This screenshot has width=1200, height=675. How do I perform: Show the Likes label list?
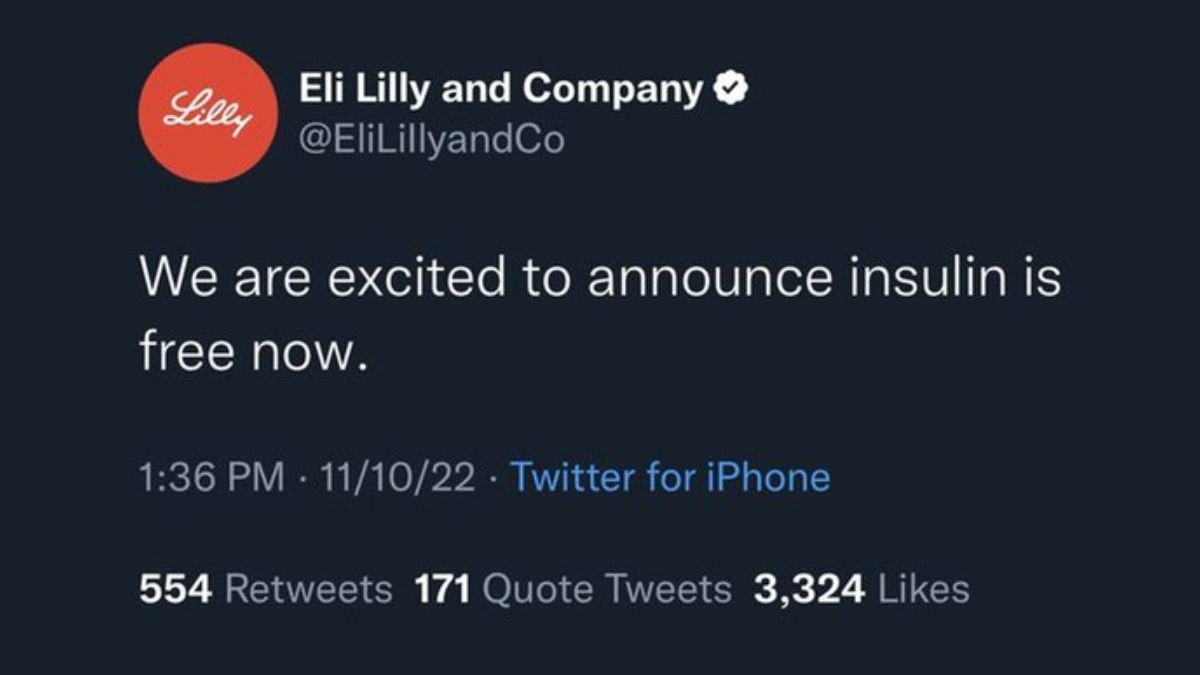tap(923, 589)
